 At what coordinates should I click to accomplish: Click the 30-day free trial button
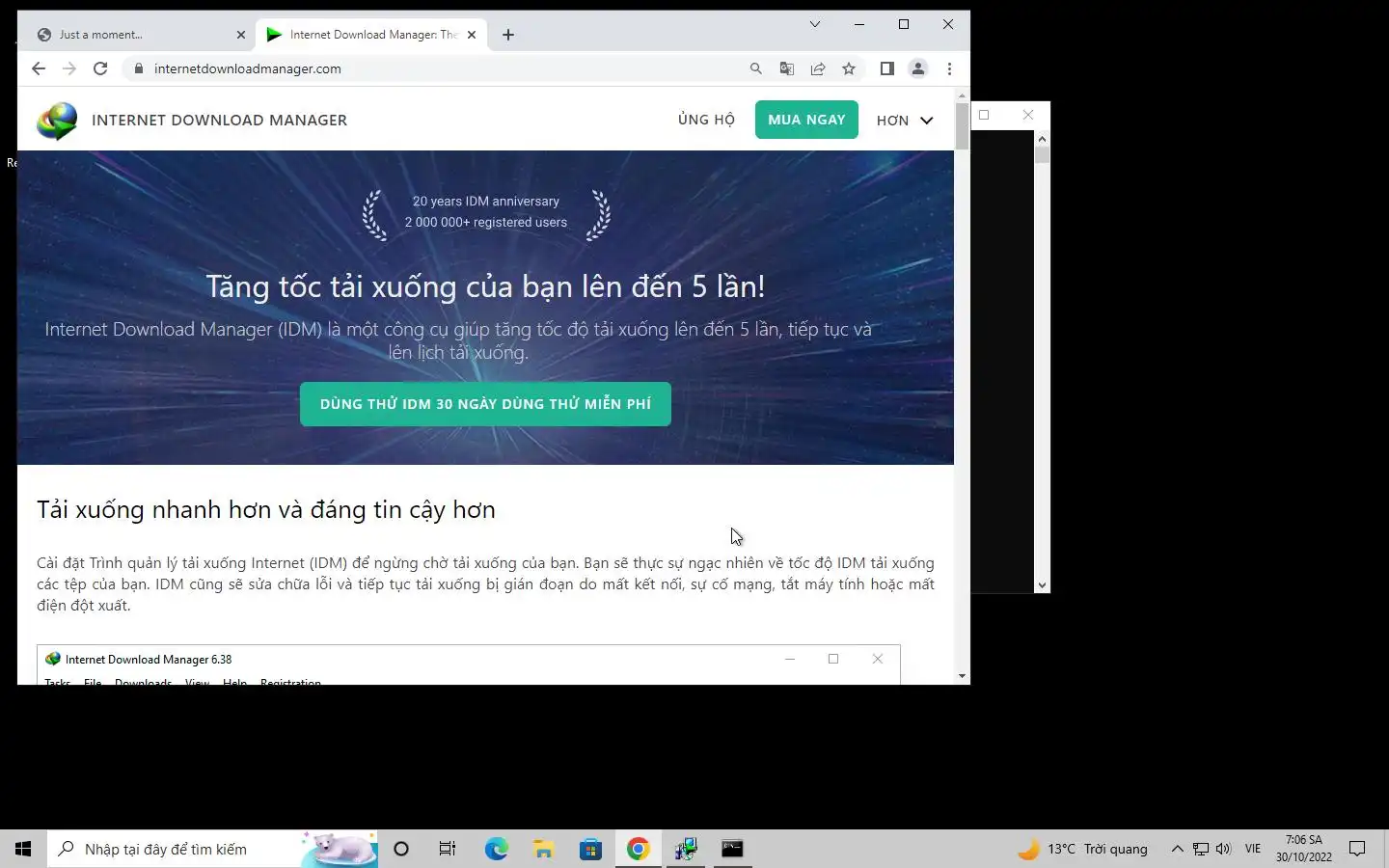tap(485, 404)
